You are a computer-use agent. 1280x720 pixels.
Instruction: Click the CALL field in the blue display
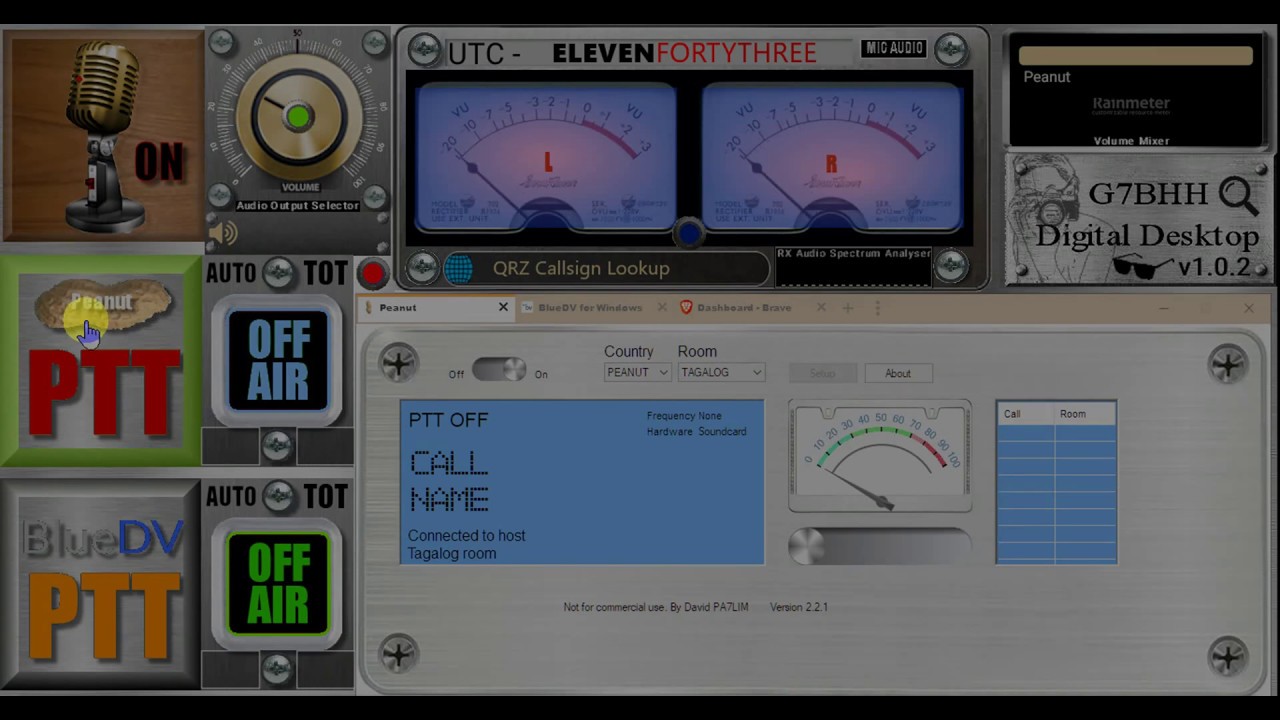(449, 463)
